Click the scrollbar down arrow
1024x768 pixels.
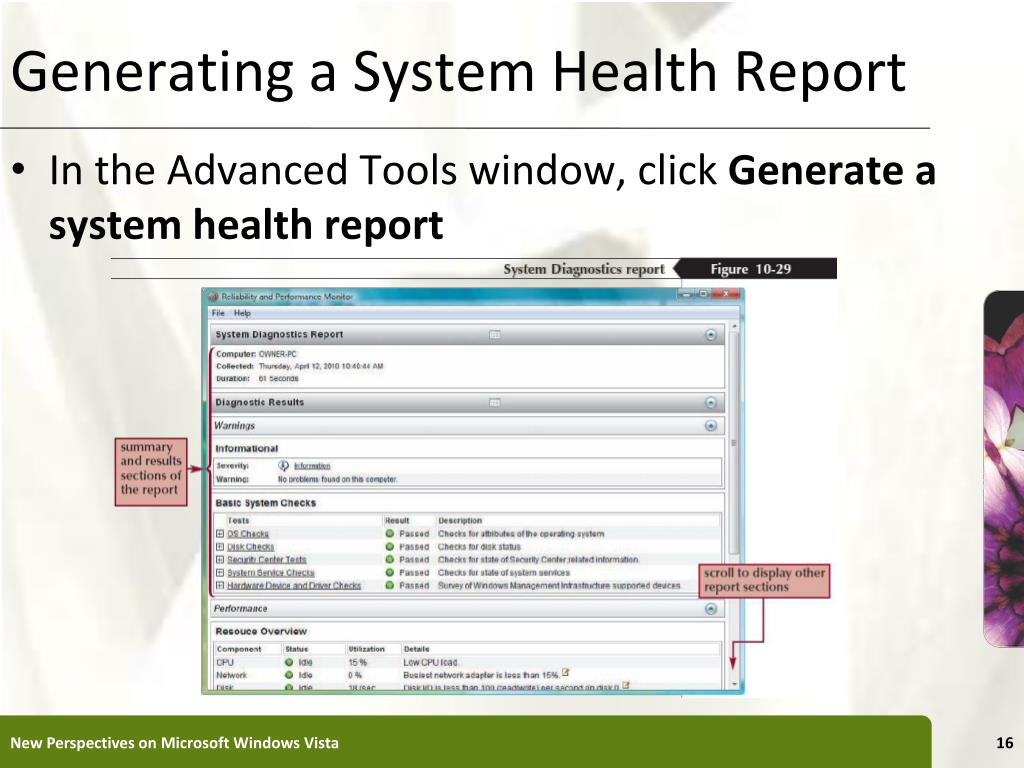(734, 684)
